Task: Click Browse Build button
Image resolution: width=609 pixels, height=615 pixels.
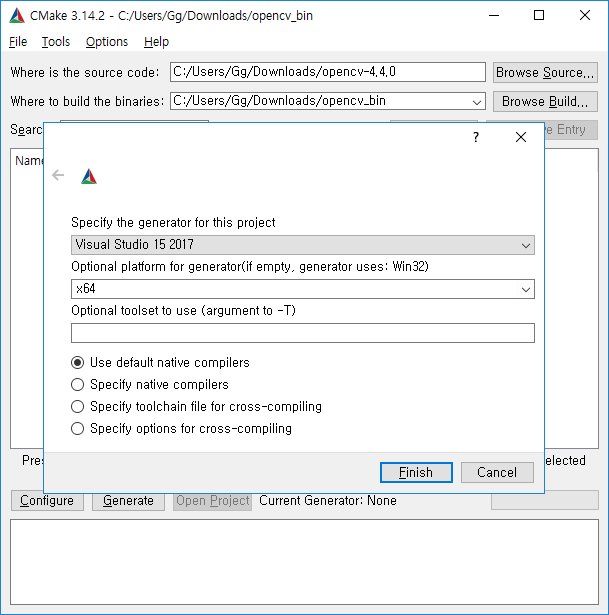Action: (545, 102)
